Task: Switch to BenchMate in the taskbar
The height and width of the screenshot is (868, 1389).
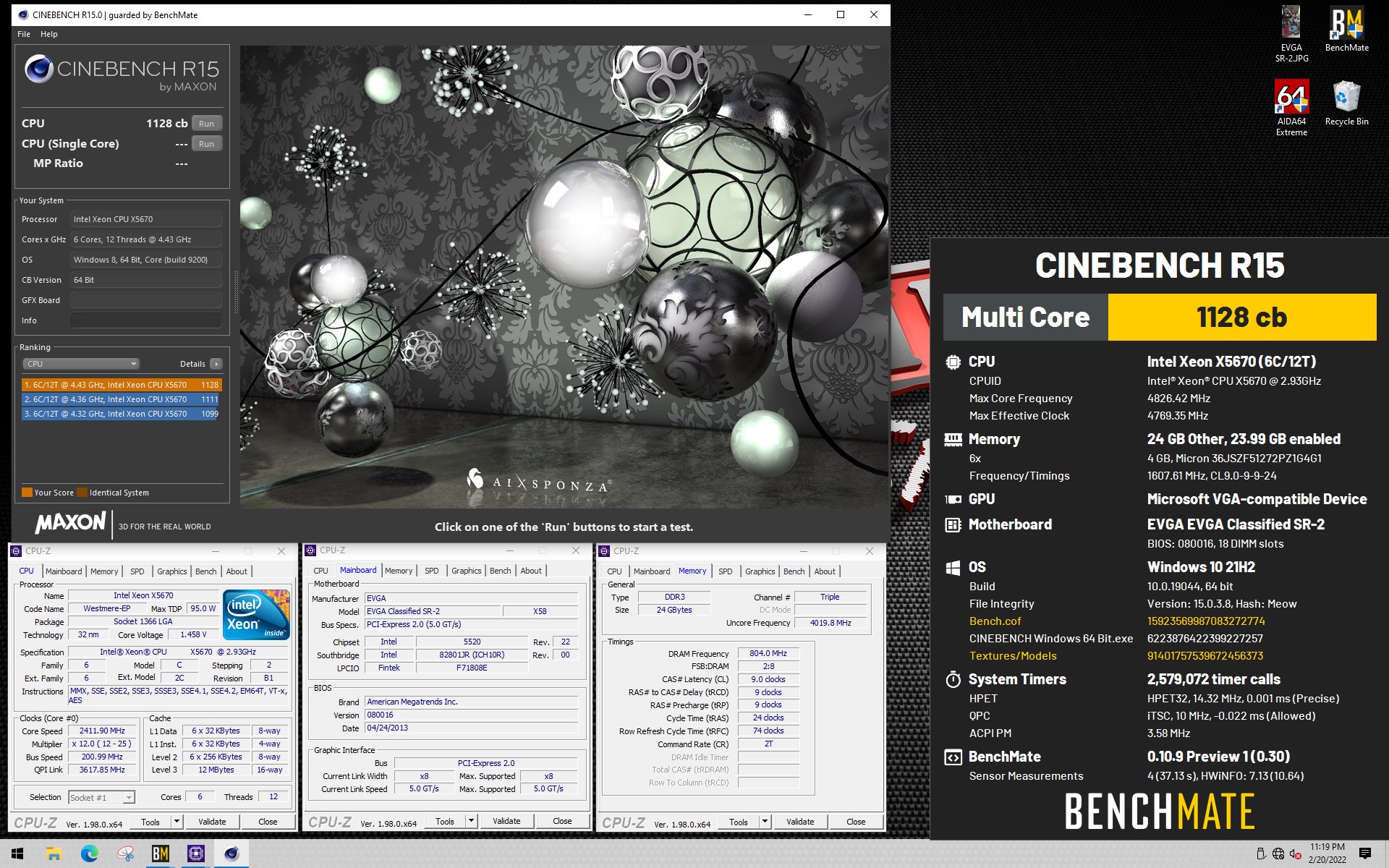Action: tap(161, 854)
